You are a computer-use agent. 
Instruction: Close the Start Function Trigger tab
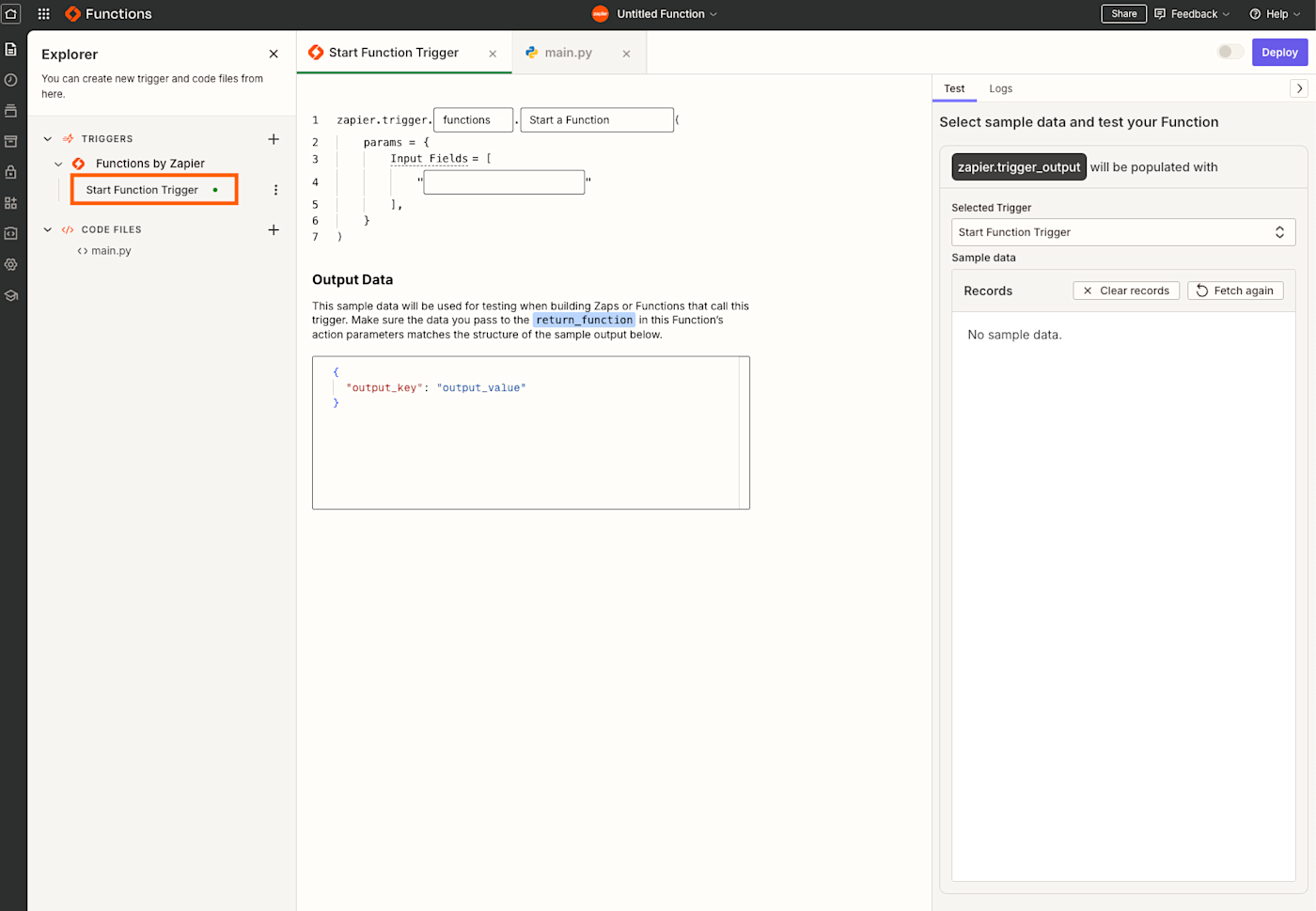tap(493, 54)
